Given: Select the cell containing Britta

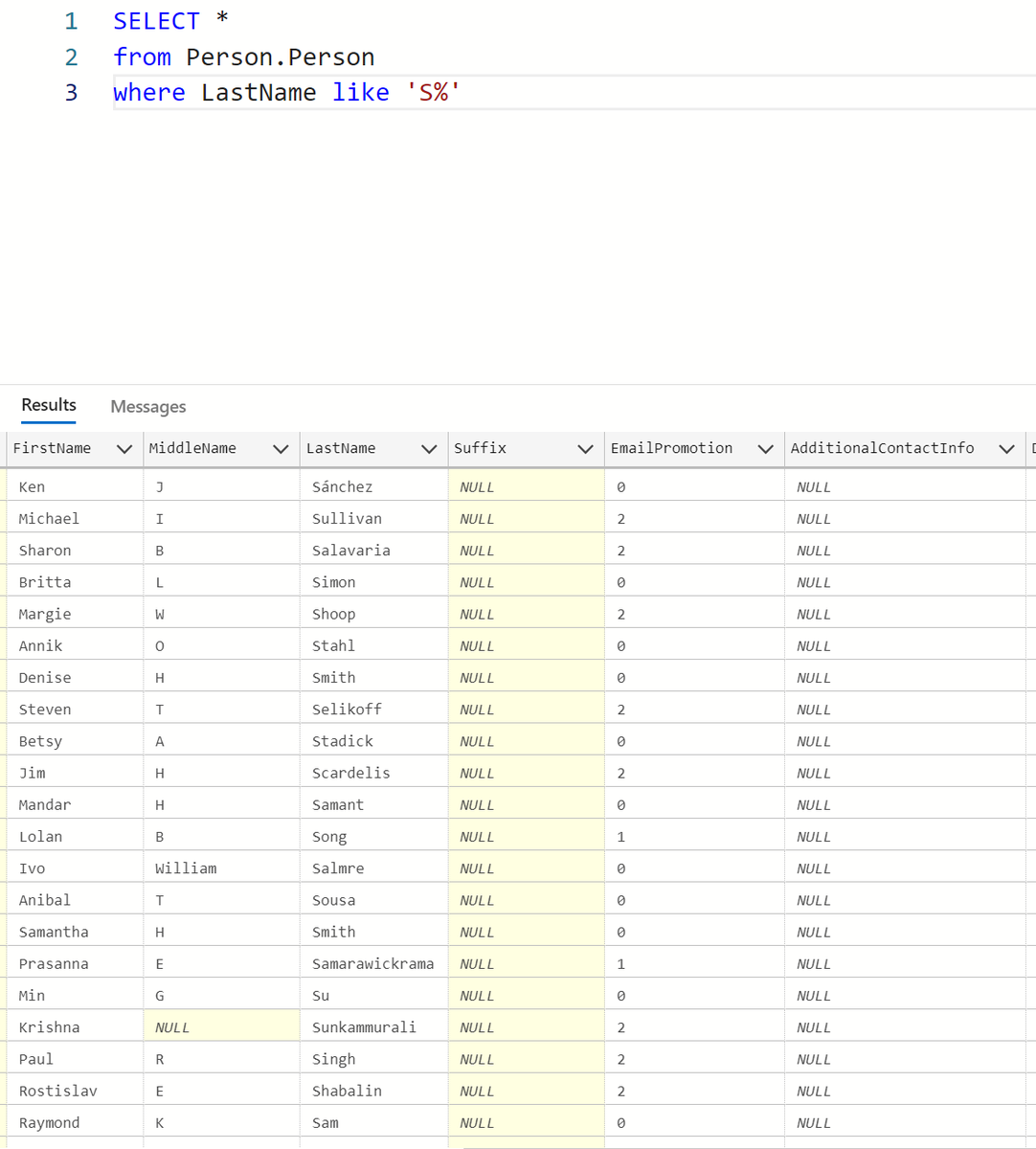Looking at the screenshot, I should (x=75, y=582).
